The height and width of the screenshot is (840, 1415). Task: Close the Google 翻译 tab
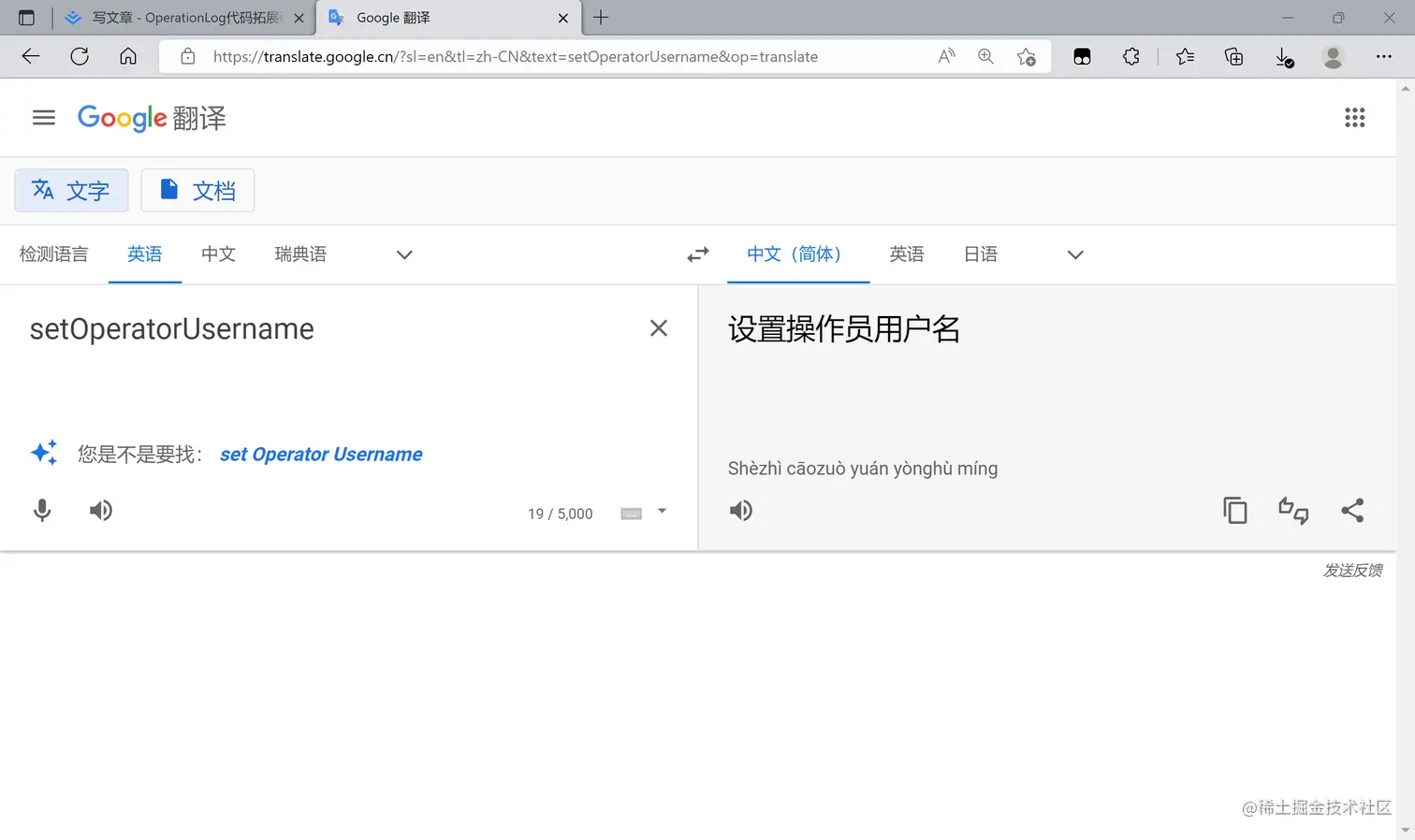(x=563, y=18)
